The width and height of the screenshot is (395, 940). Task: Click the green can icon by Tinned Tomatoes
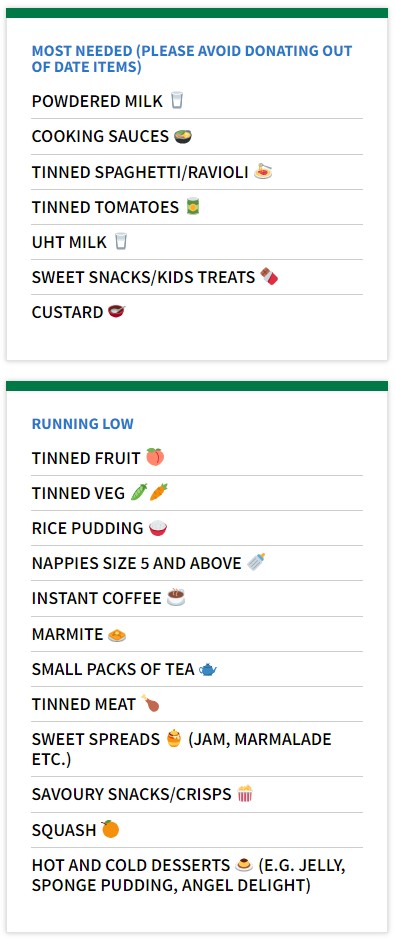(192, 206)
